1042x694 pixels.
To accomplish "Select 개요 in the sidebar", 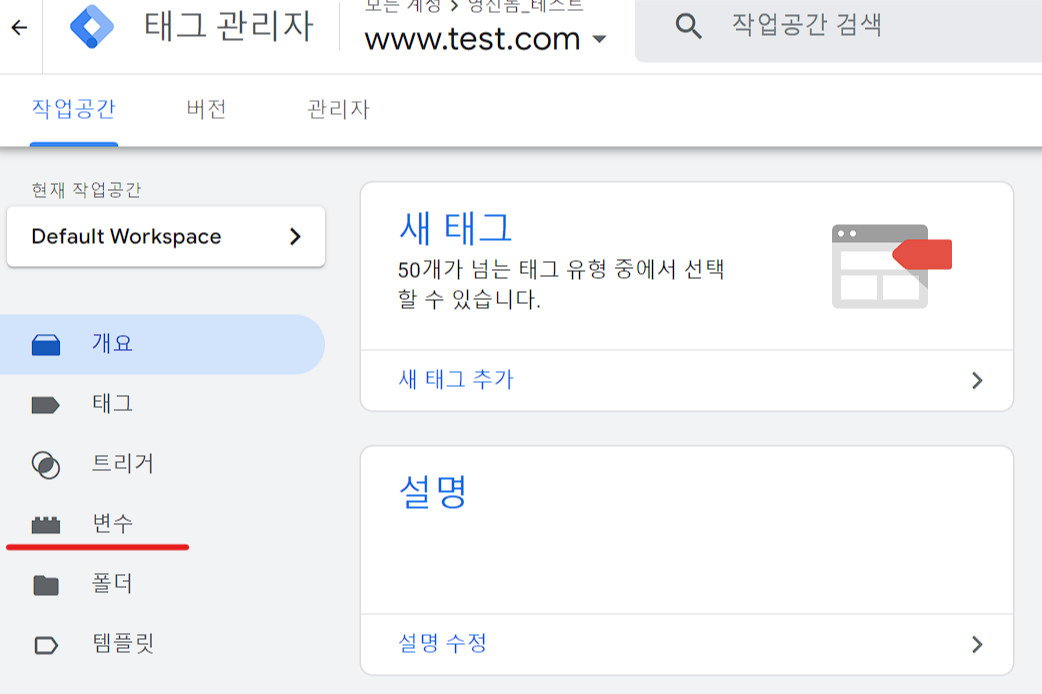I will click(162, 344).
